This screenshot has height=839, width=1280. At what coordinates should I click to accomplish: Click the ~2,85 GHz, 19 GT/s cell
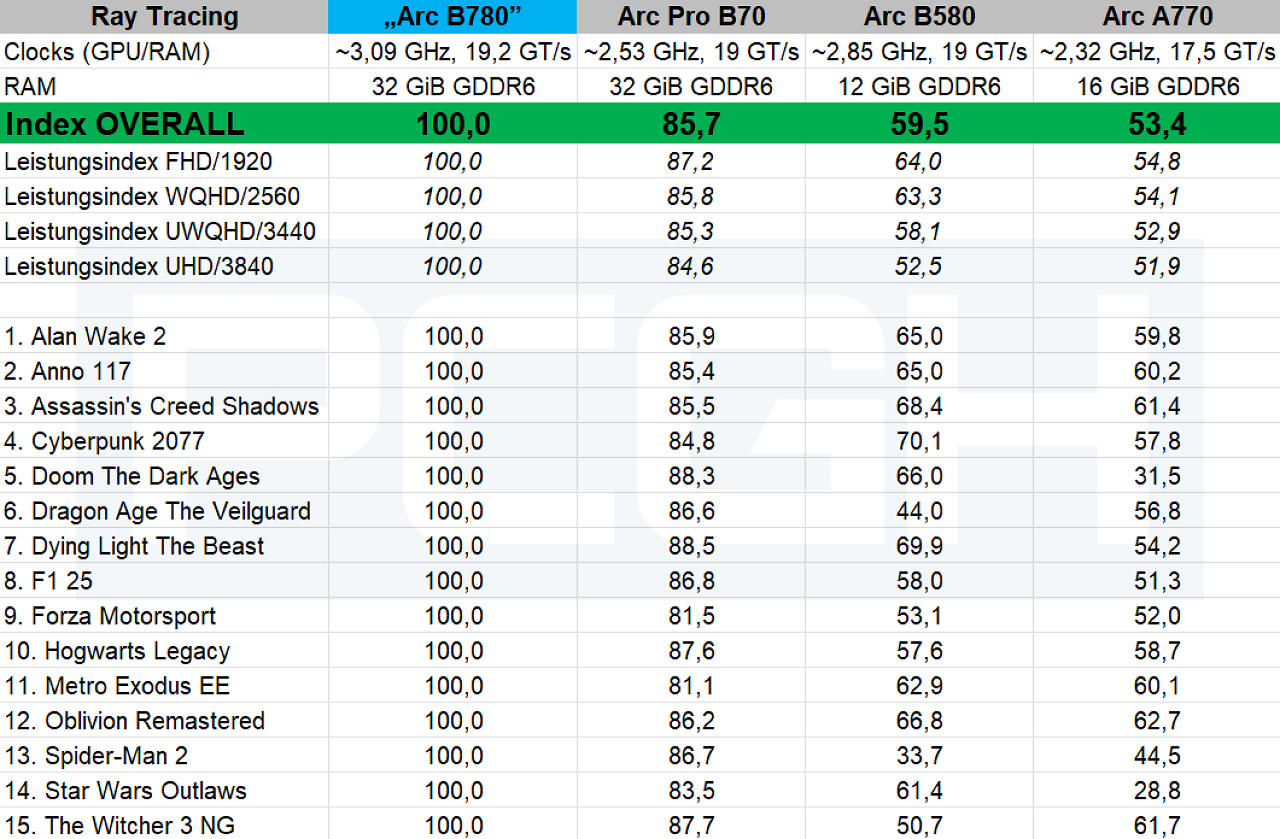919,52
